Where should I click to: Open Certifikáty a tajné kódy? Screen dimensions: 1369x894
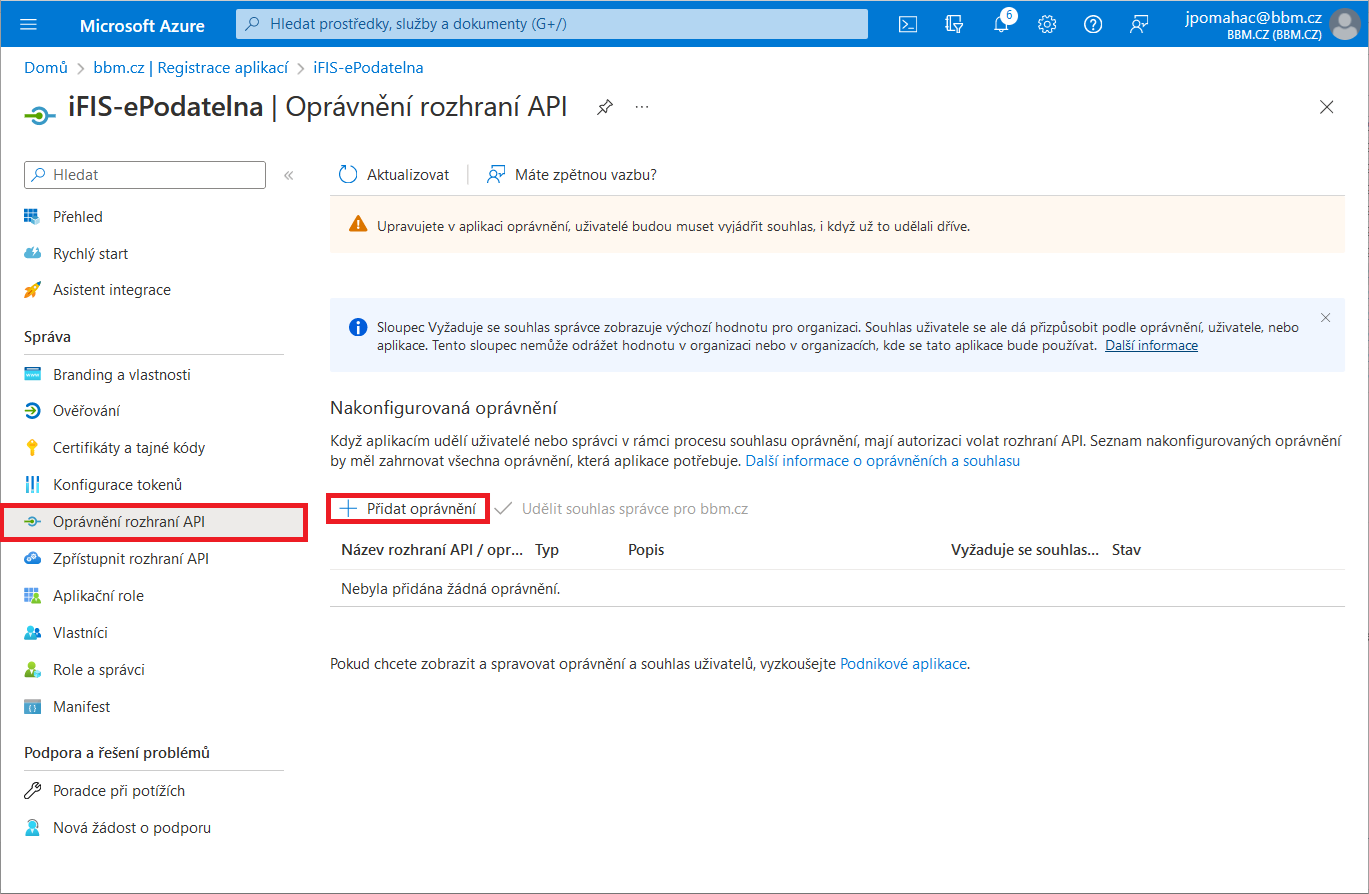128,448
